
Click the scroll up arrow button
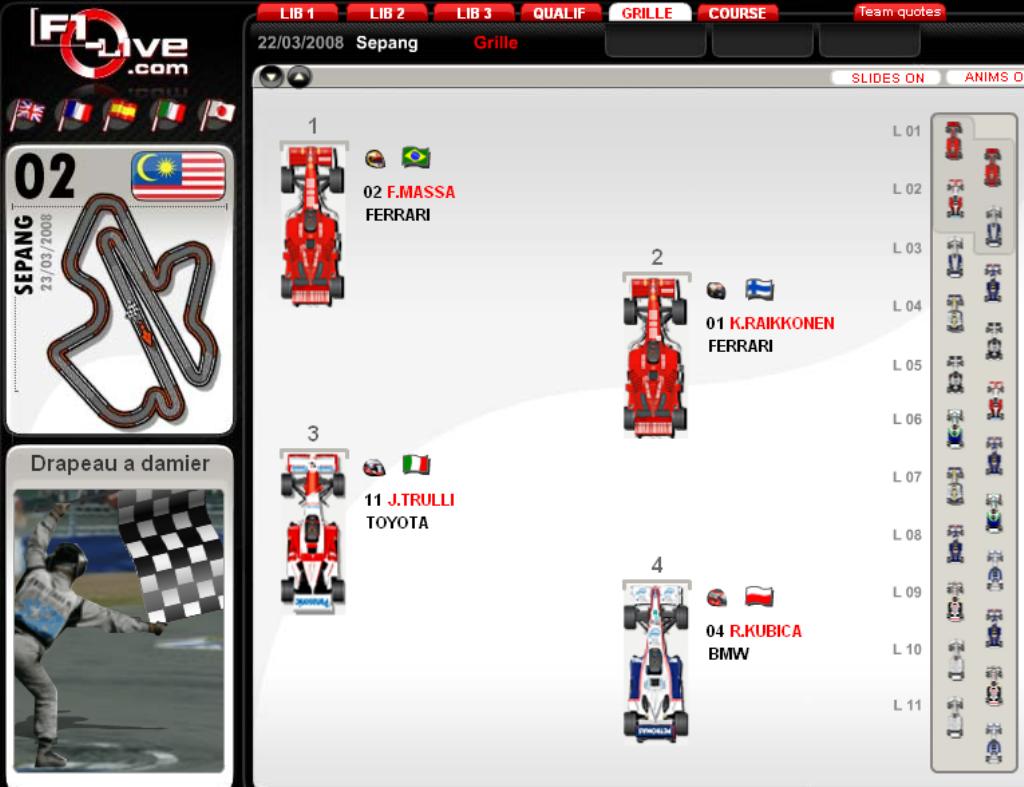[x=299, y=77]
